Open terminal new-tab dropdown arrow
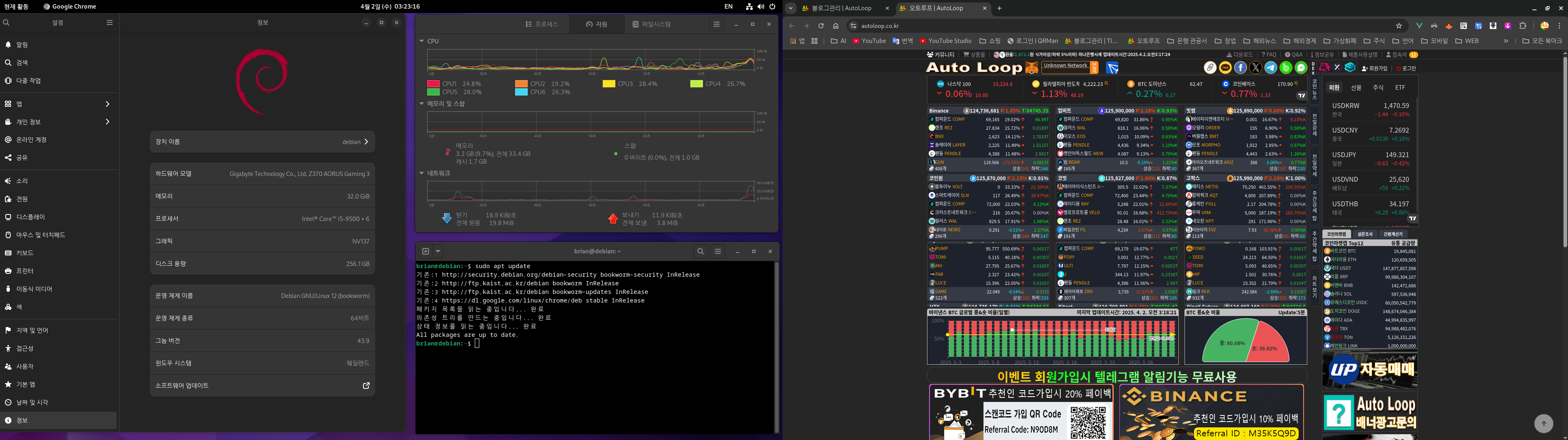Image resolution: width=1568 pixels, height=440 pixels. point(438,251)
